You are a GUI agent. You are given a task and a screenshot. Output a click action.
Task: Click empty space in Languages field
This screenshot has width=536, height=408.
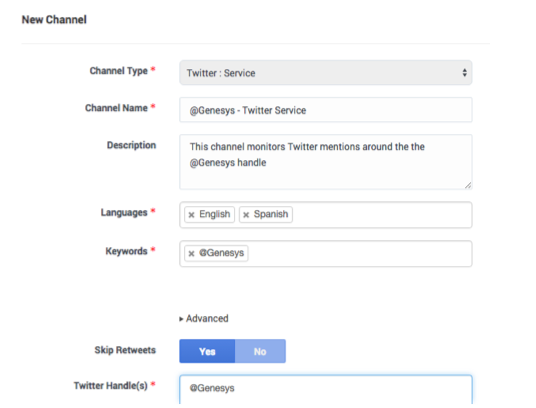[381, 215]
